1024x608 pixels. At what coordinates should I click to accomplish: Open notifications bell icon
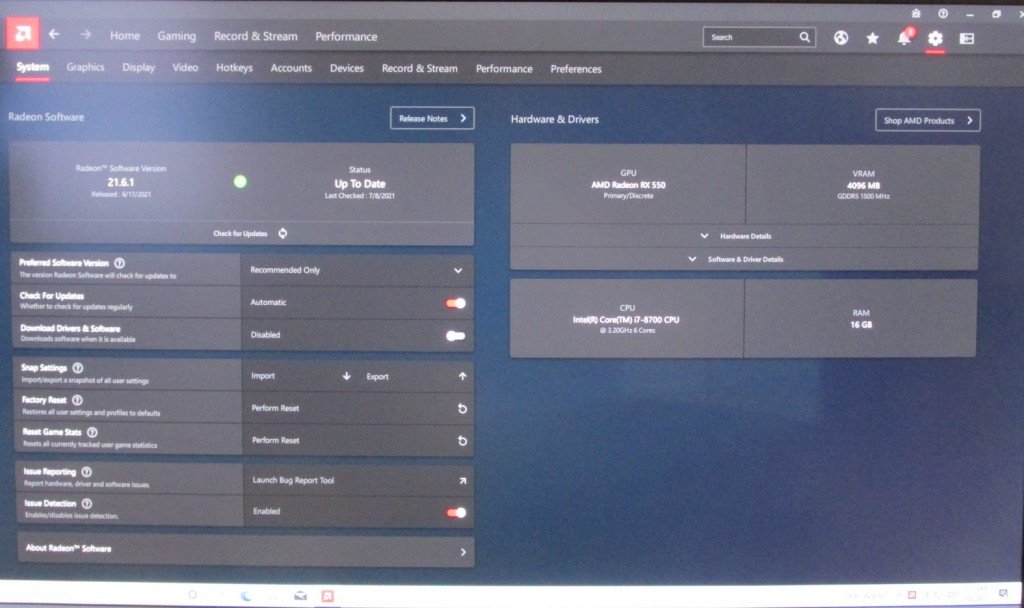[904, 37]
